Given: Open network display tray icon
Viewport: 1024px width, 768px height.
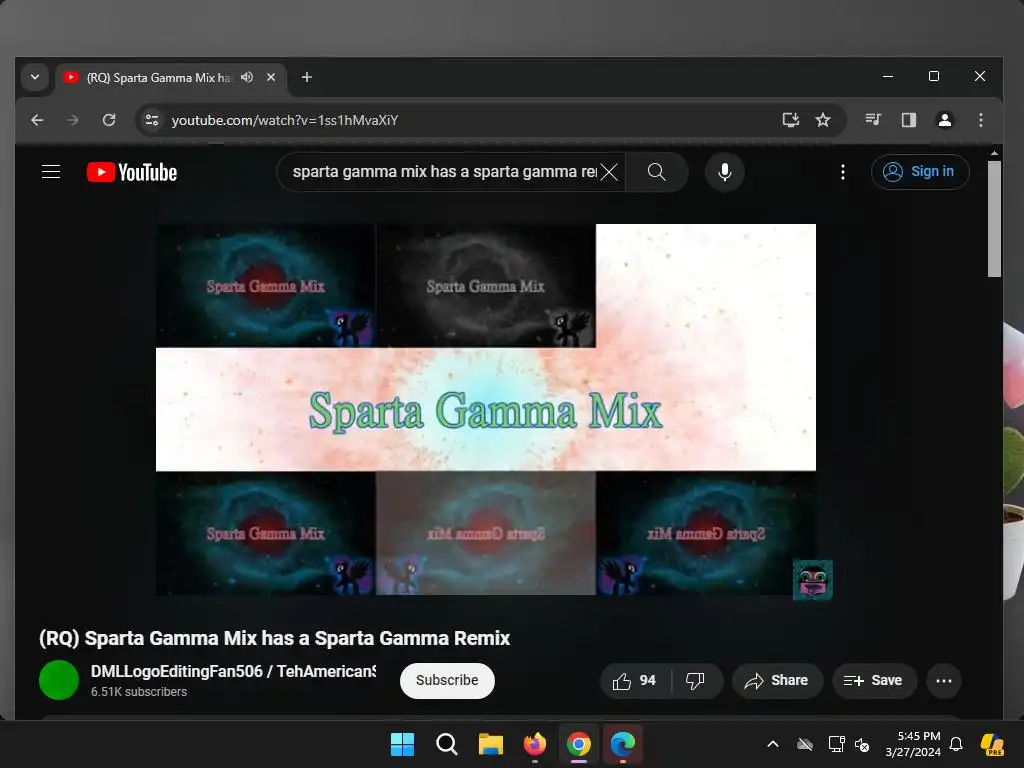Looking at the screenshot, I should [837, 744].
